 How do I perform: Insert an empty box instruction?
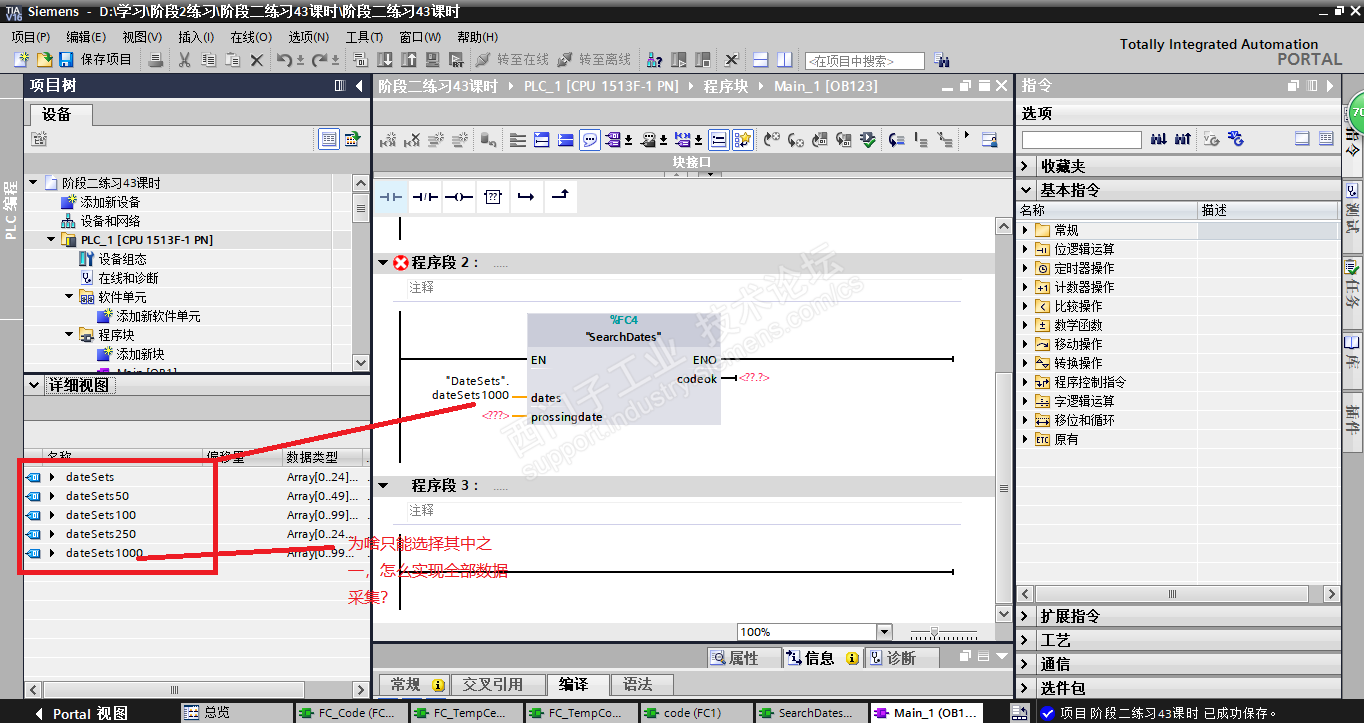[x=492, y=197]
